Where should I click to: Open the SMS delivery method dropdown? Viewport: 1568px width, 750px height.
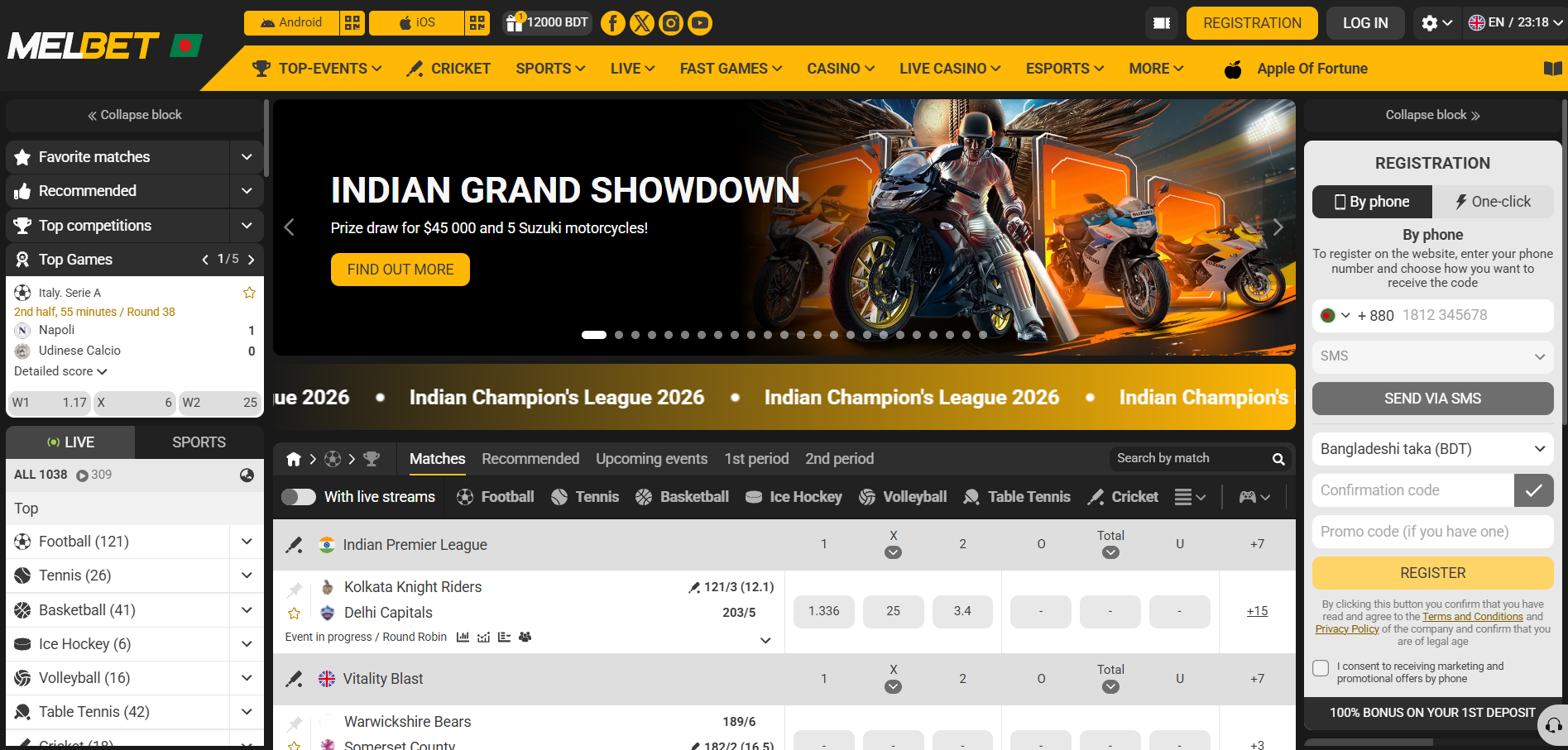(1432, 356)
